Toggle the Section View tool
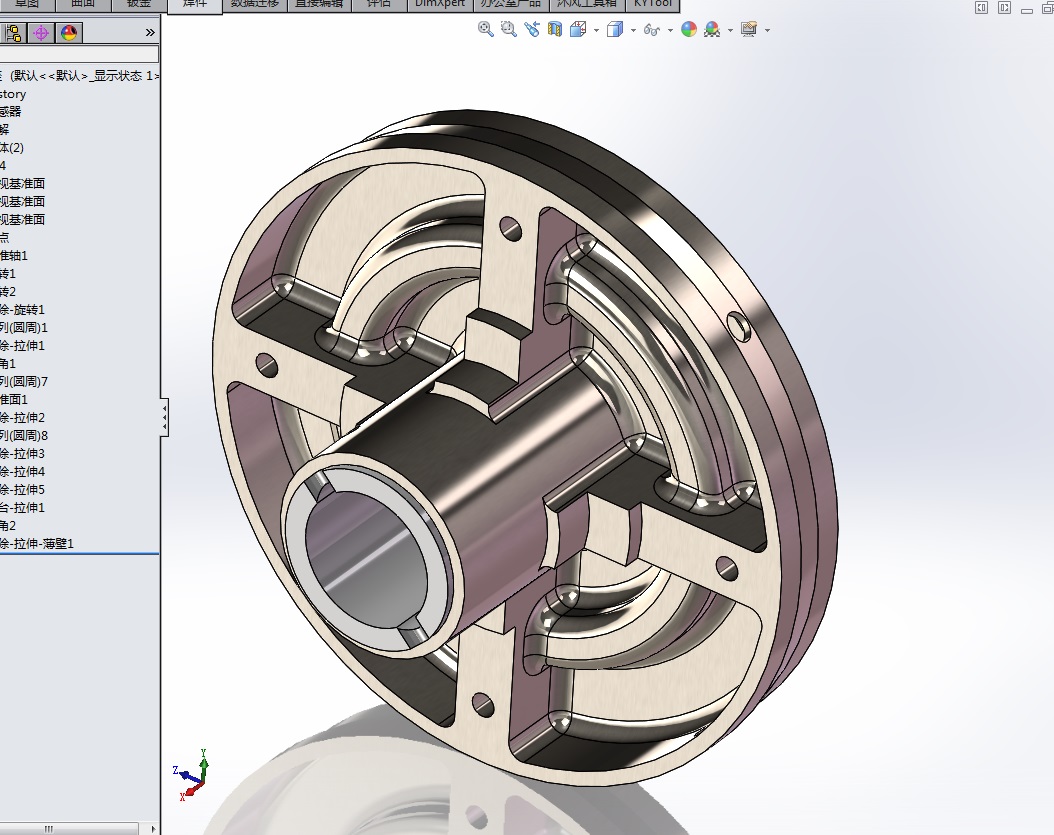 pos(555,29)
